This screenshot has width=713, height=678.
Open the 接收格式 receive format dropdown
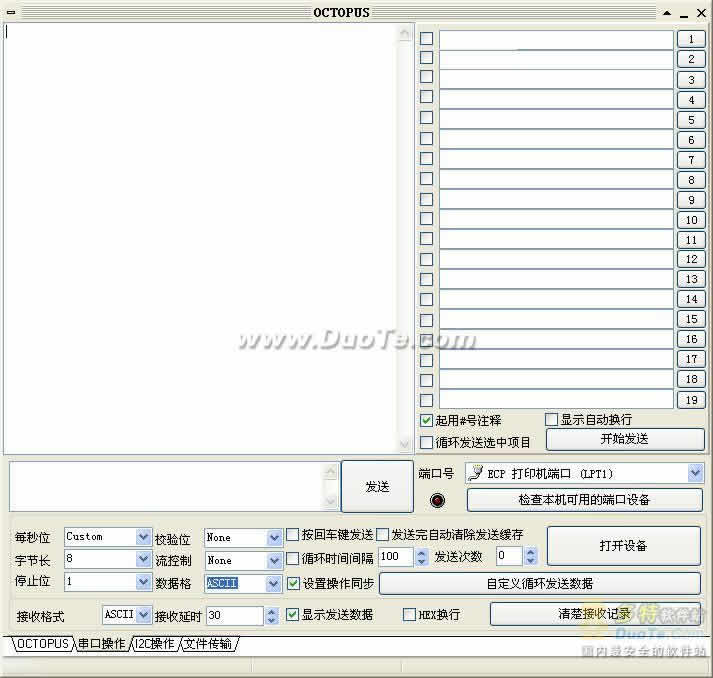pos(144,615)
